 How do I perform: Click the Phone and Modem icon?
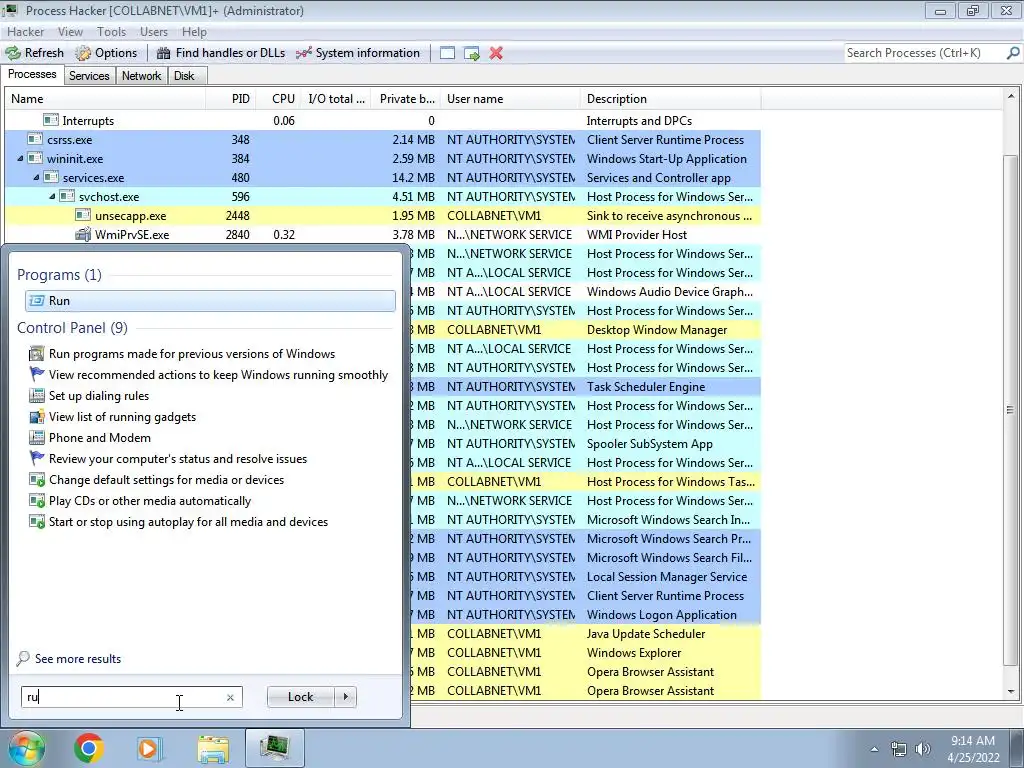pos(37,438)
